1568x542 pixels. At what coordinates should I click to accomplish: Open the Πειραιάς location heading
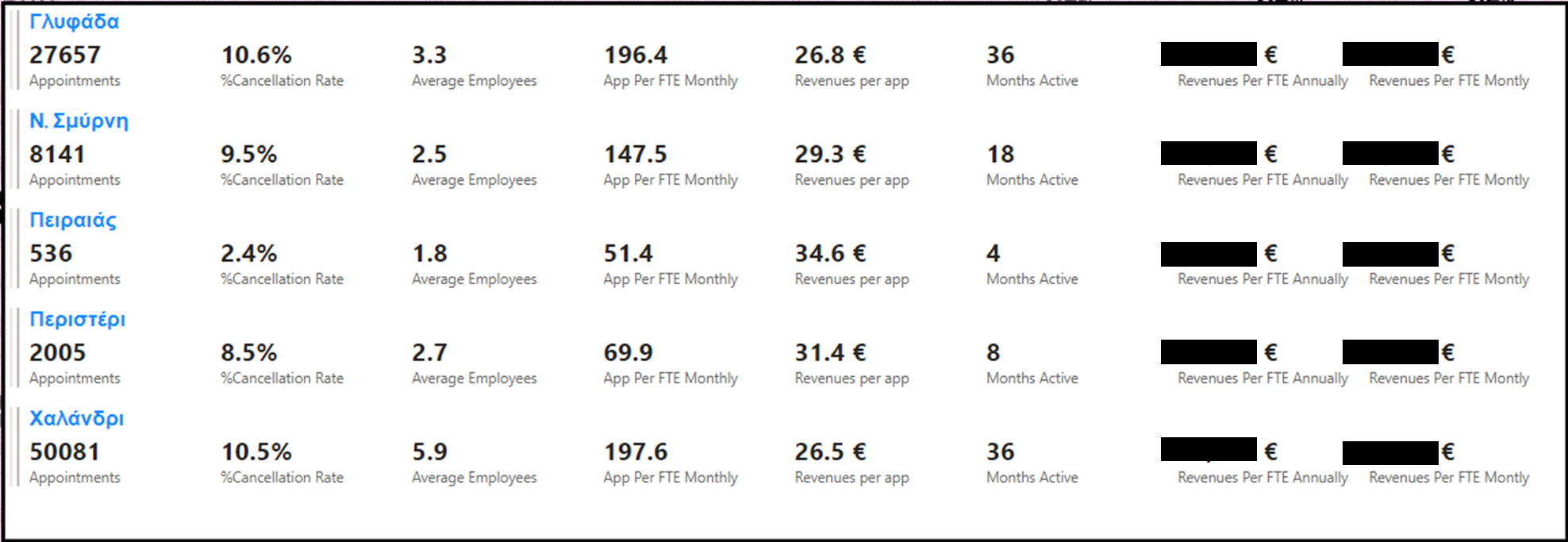coord(72,221)
